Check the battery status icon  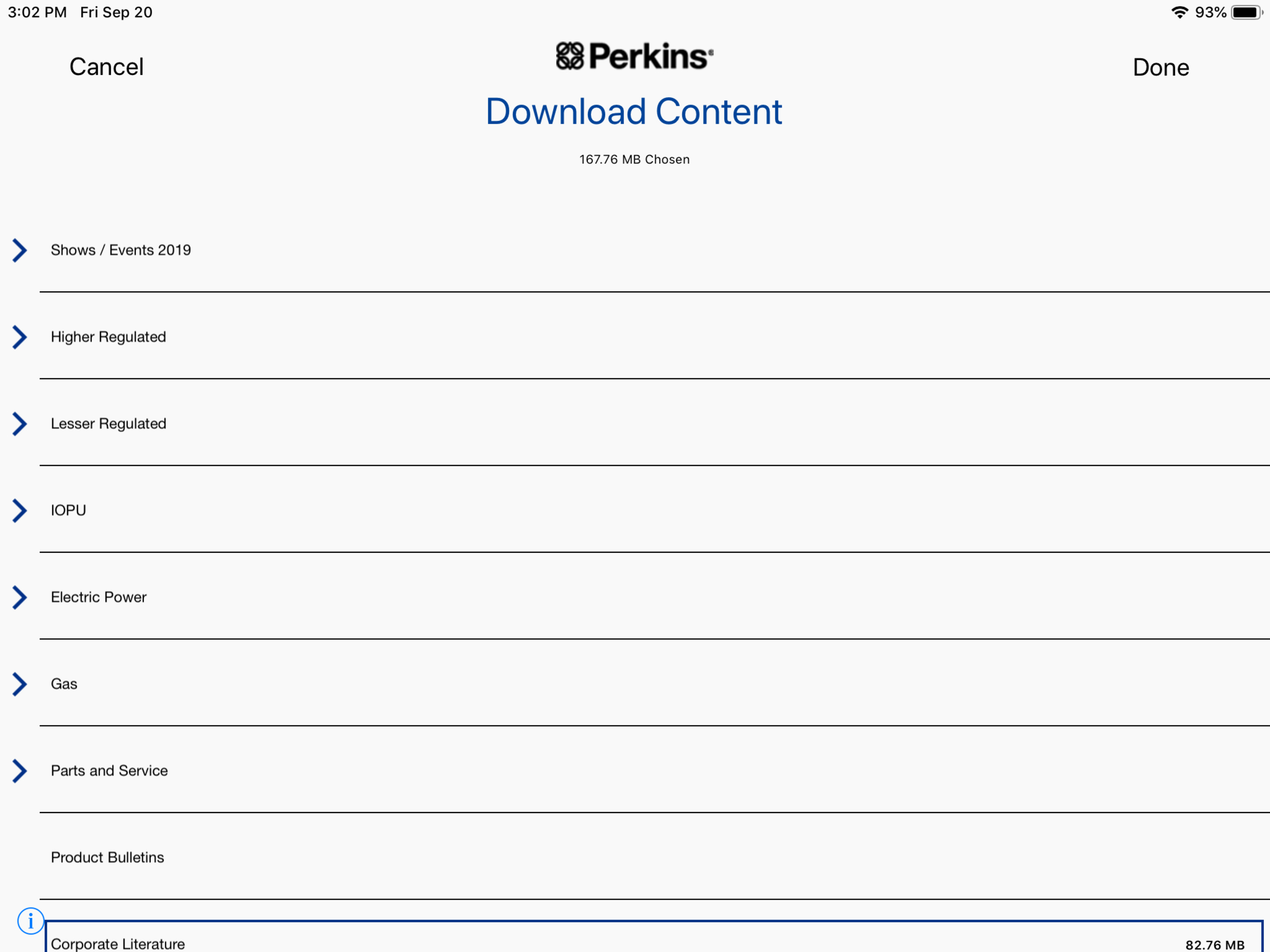coord(1246,12)
